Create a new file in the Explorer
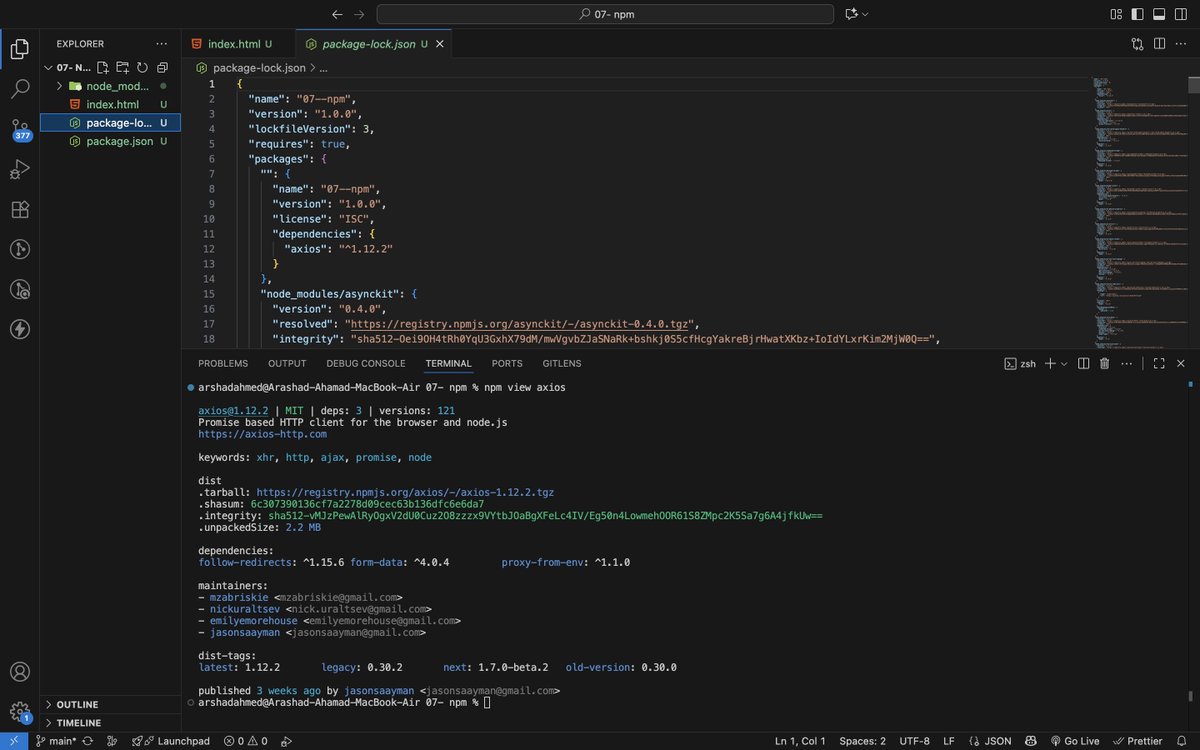Screen dimensions: 1200x750 (x=103, y=68)
